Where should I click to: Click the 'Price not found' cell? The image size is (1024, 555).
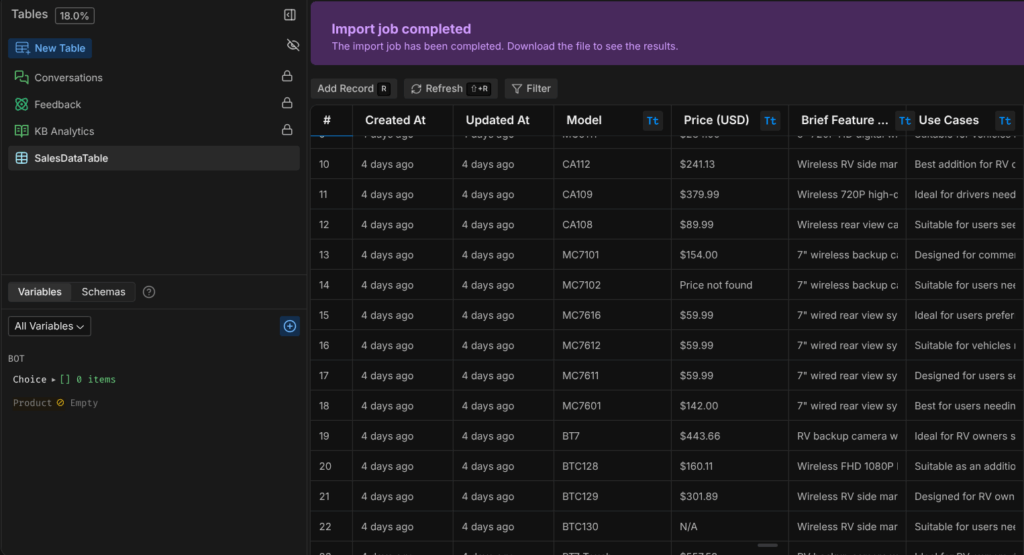729,285
